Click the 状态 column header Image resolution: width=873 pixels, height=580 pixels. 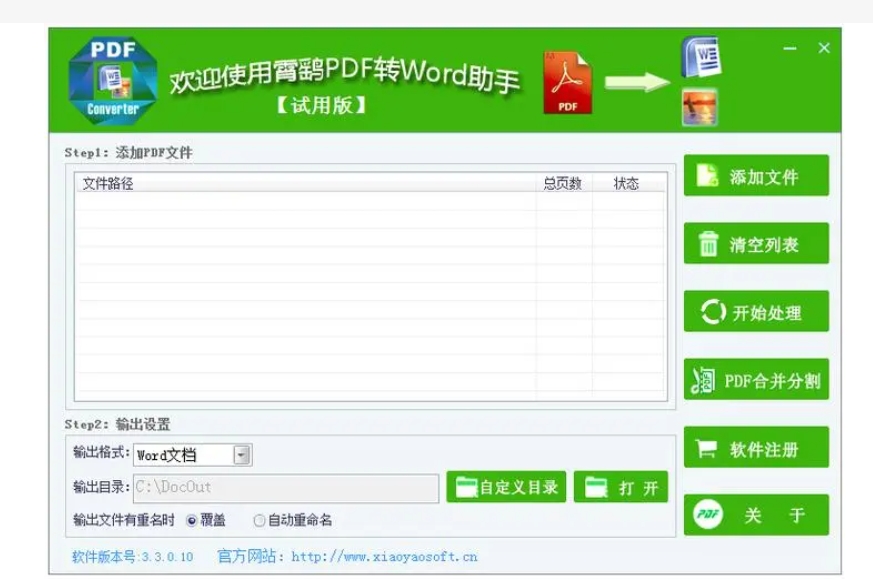(x=626, y=183)
